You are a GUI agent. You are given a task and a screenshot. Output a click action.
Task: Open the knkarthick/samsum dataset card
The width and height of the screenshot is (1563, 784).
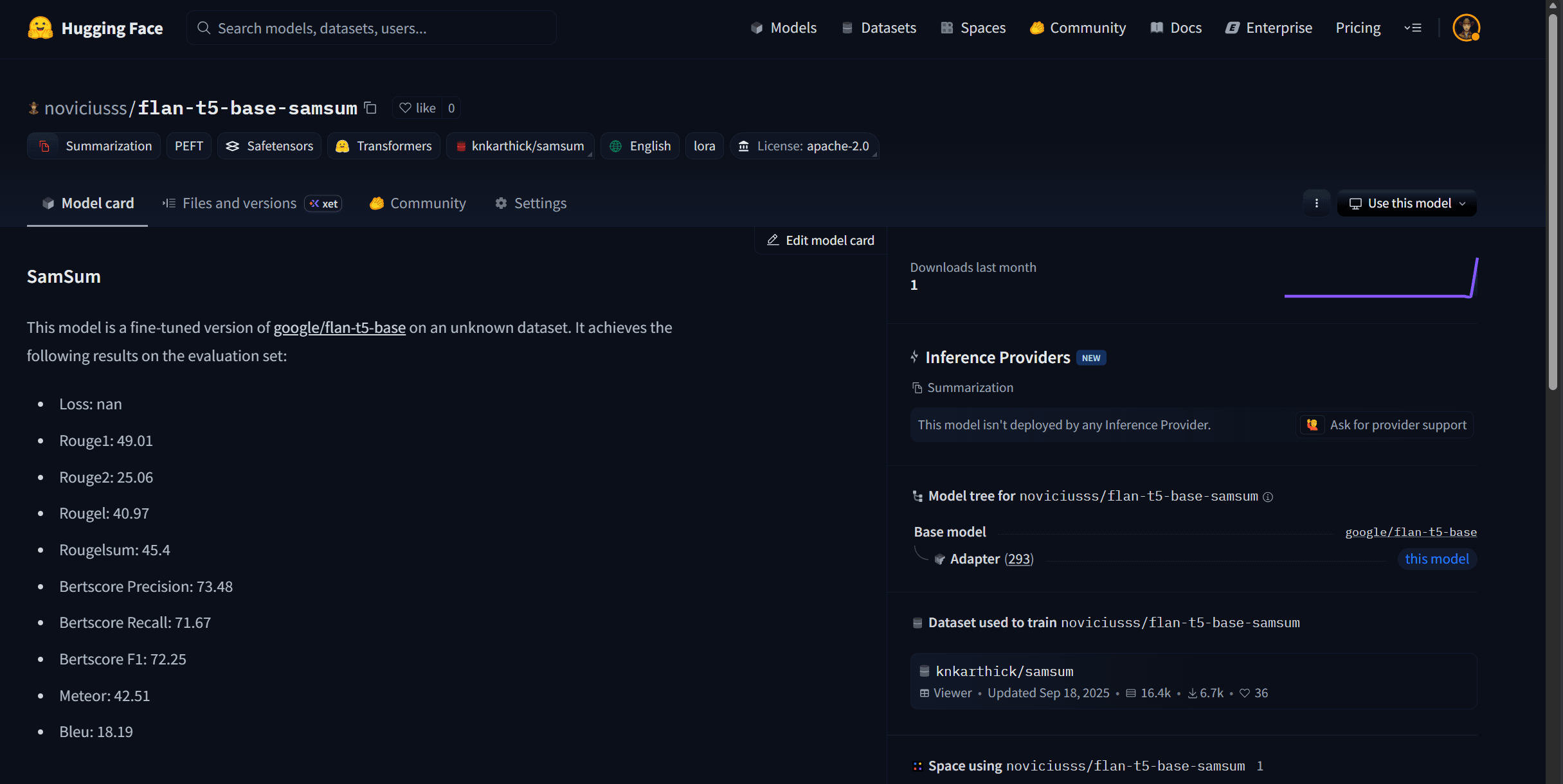click(1004, 672)
